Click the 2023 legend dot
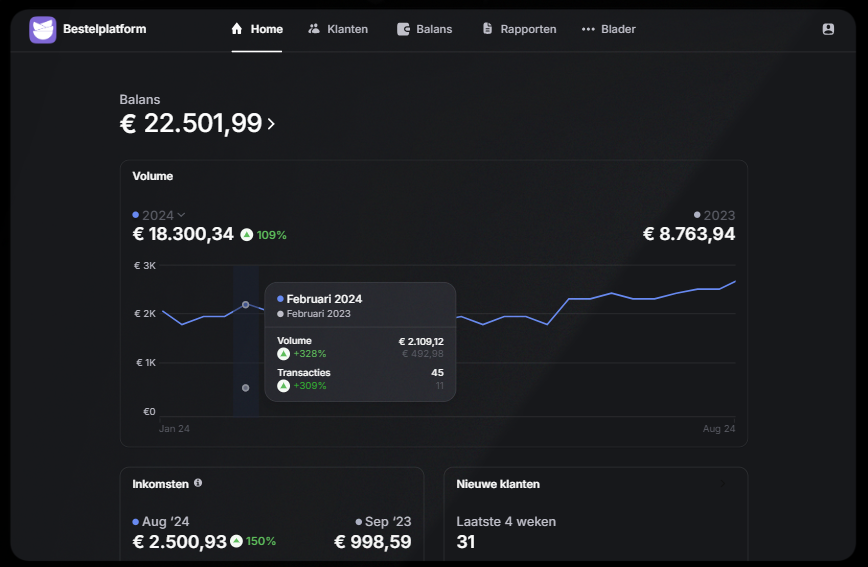Image resolution: width=868 pixels, height=567 pixels. click(x=697, y=215)
